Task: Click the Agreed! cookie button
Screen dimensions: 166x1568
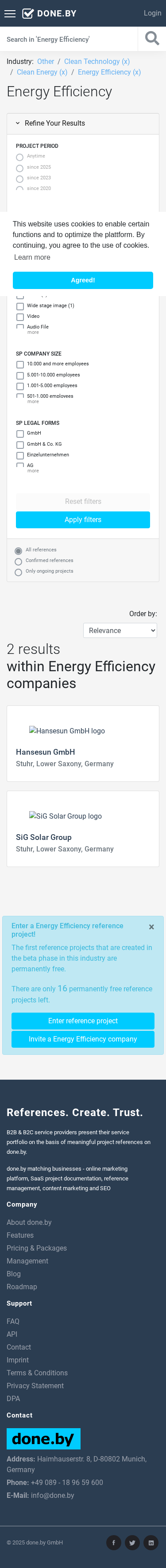Action: click(83, 280)
